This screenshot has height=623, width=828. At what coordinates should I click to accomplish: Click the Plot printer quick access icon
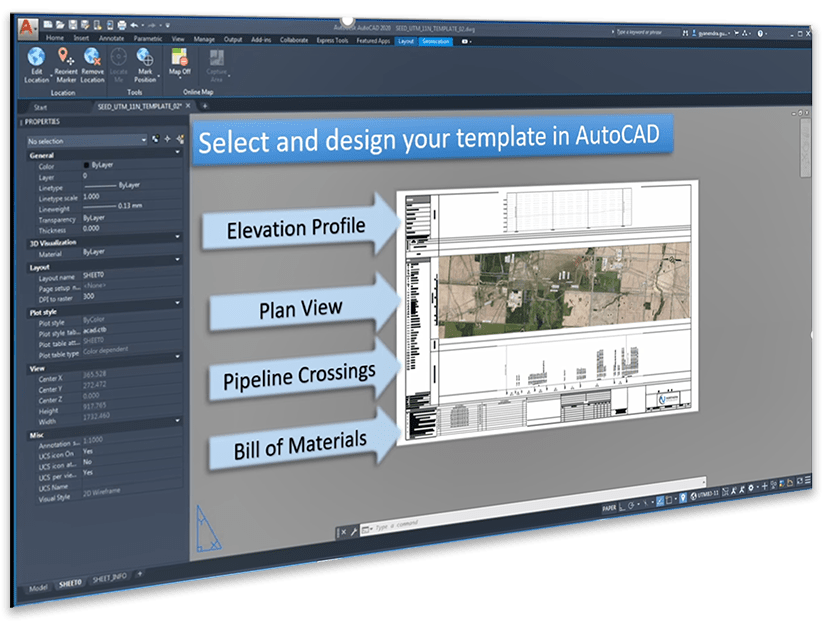coord(122,25)
